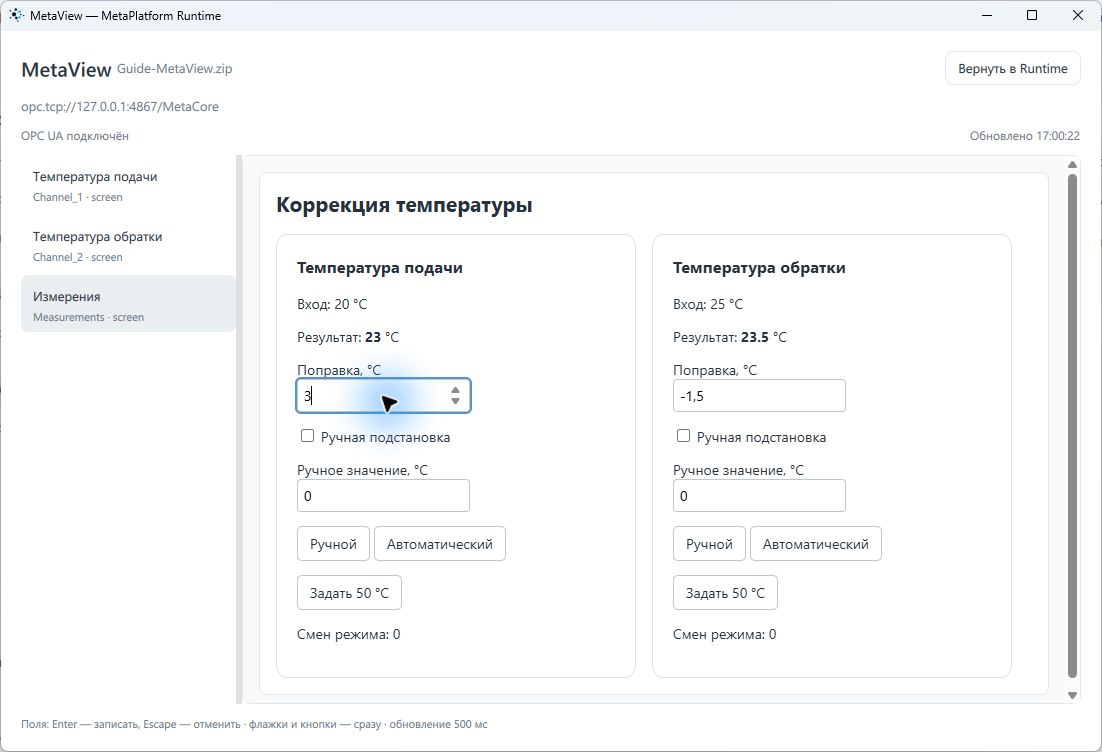The height and width of the screenshot is (752, 1102).
Task: Click Ручной button in Температура подачи card
Action: [x=333, y=543]
